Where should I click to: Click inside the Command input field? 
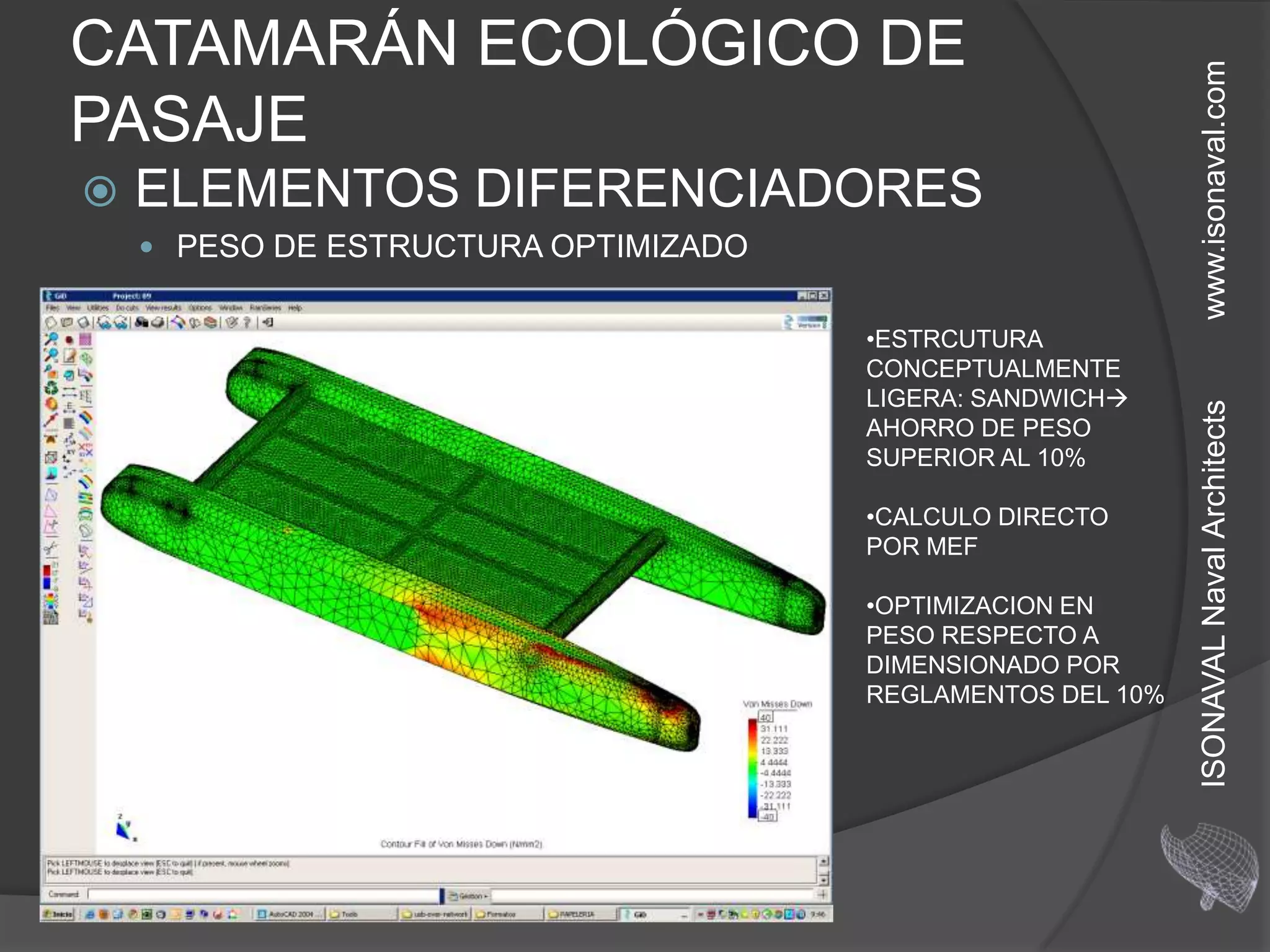click(263, 895)
